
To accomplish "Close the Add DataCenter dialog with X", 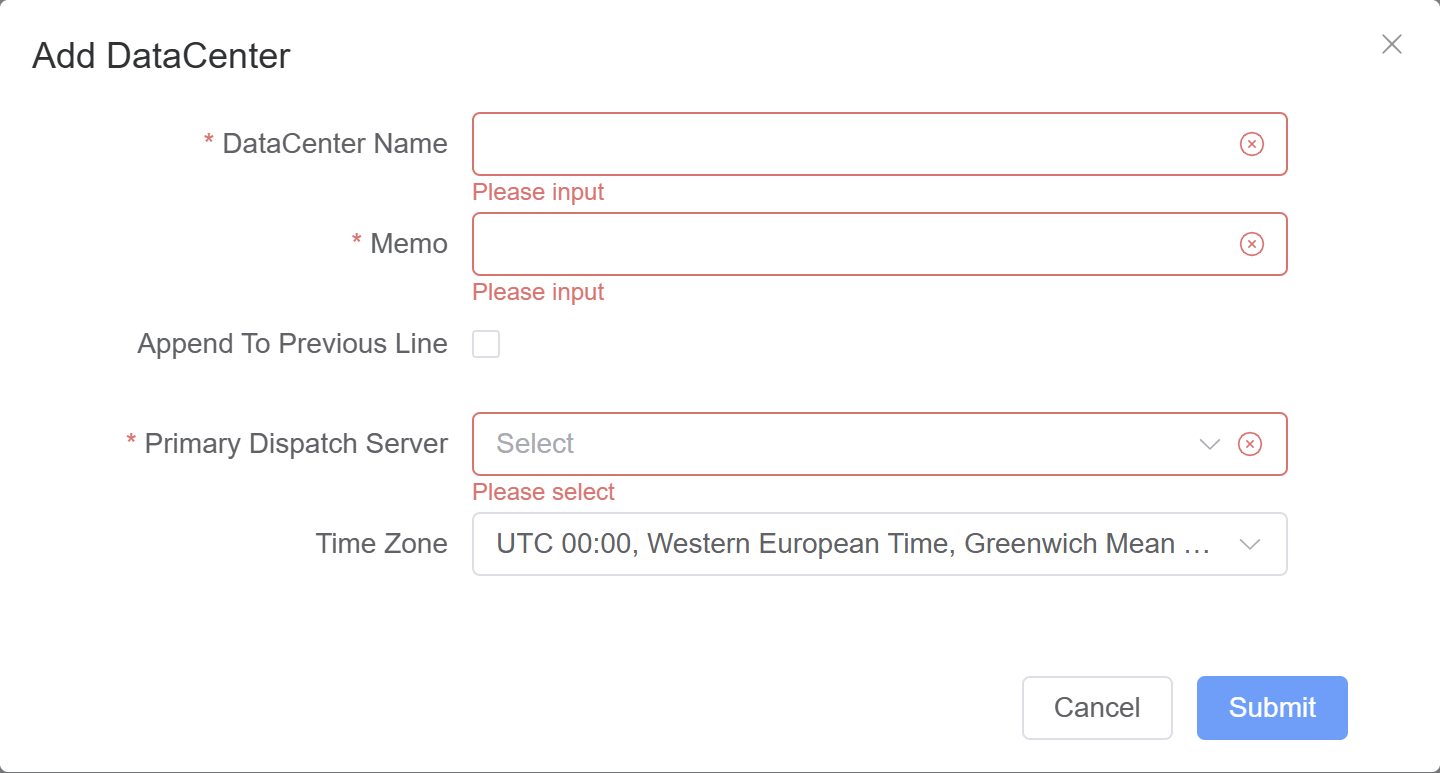I will pyautogui.click(x=1391, y=44).
